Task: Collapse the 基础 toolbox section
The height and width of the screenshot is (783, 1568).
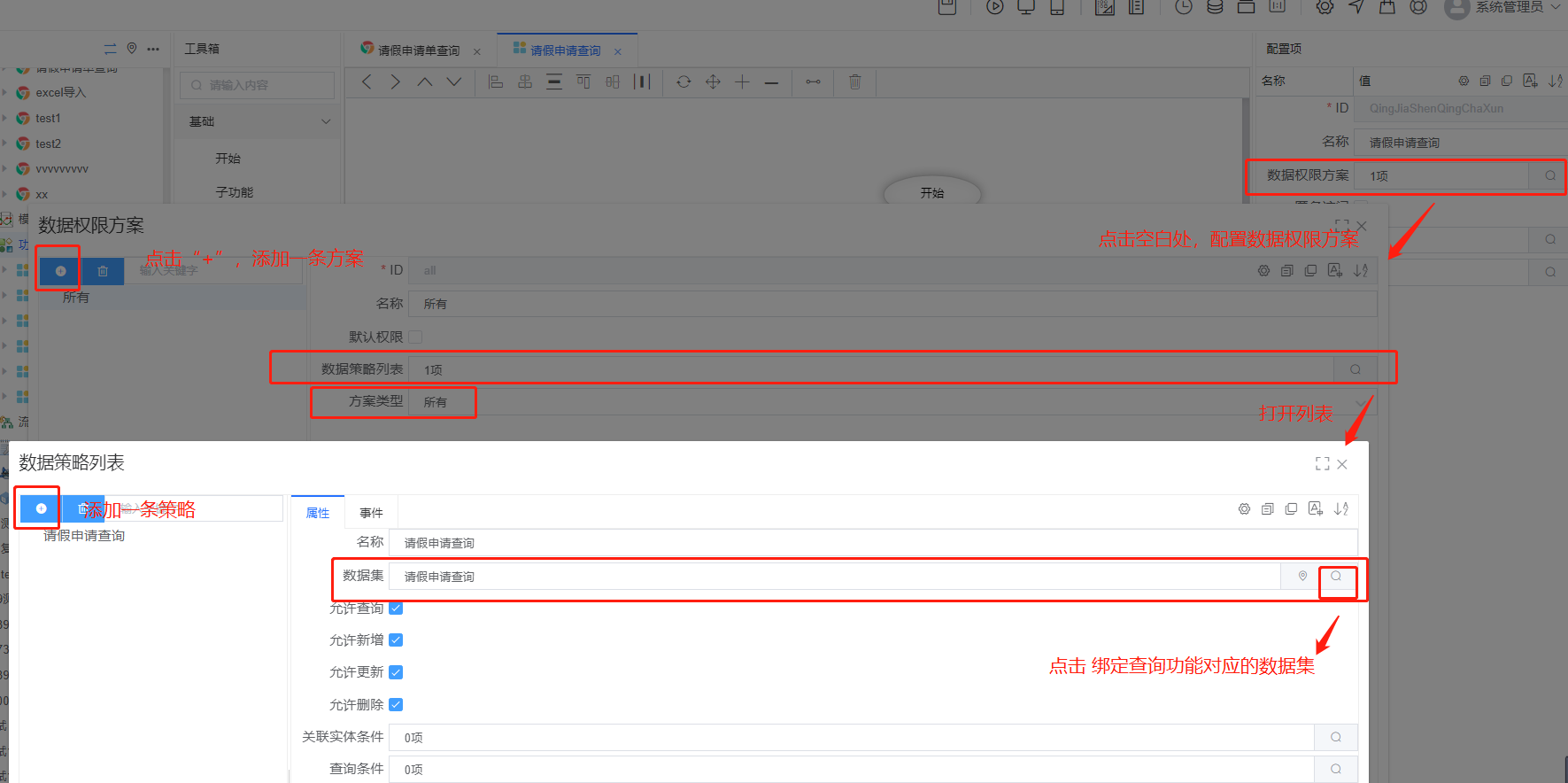Action: (325, 121)
